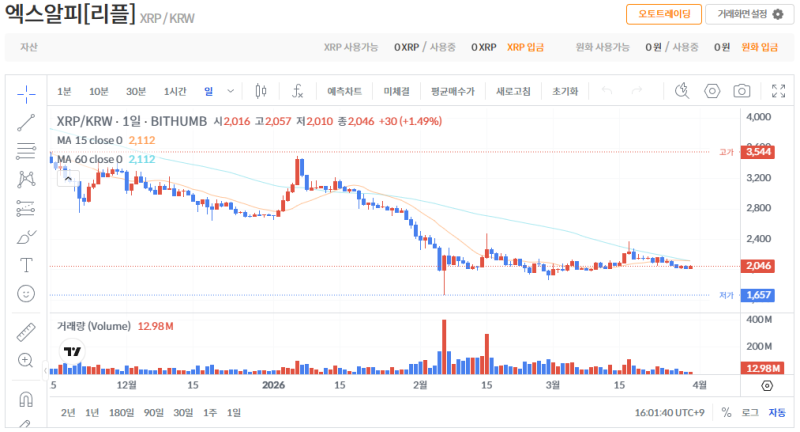This screenshot has height=432, width=800.
Task: Click the XRP/KRW · 1일 · BITHUMB symbol title
Action: tap(132, 121)
